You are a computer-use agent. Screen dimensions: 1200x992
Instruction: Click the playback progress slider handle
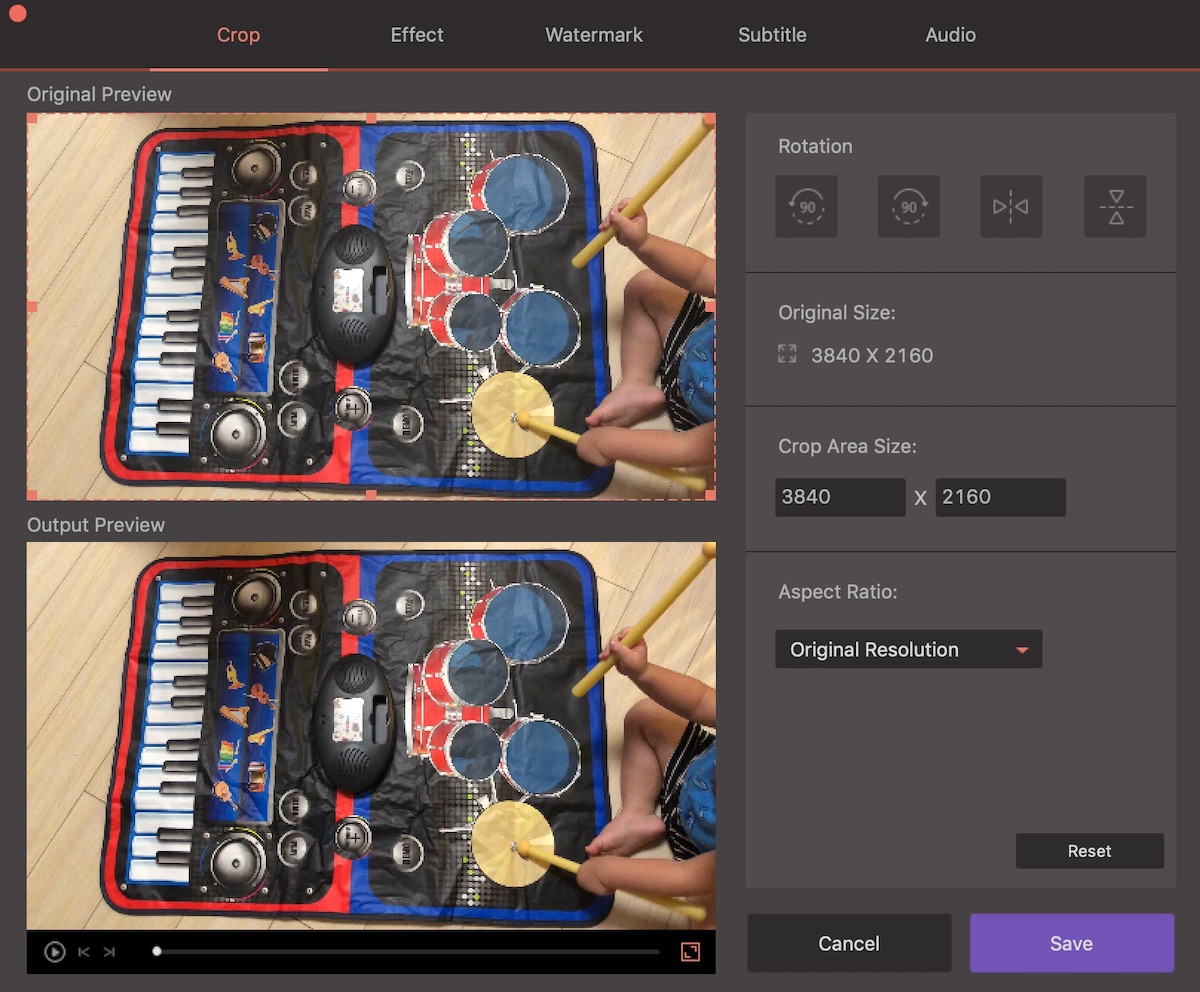click(157, 952)
